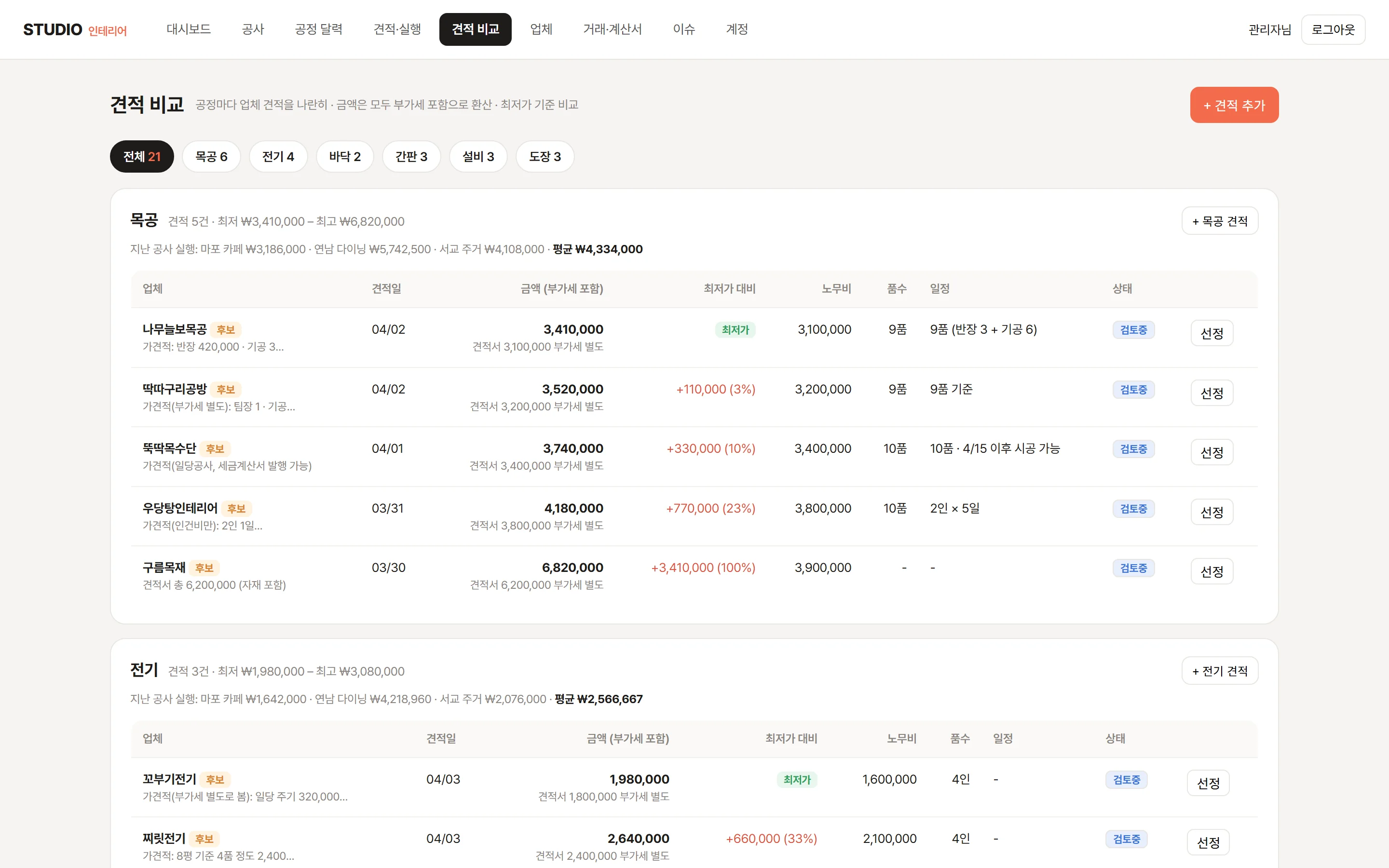Image resolution: width=1389 pixels, height=868 pixels.
Task: Click 관리자님 user label
Action: tap(1269, 29)
